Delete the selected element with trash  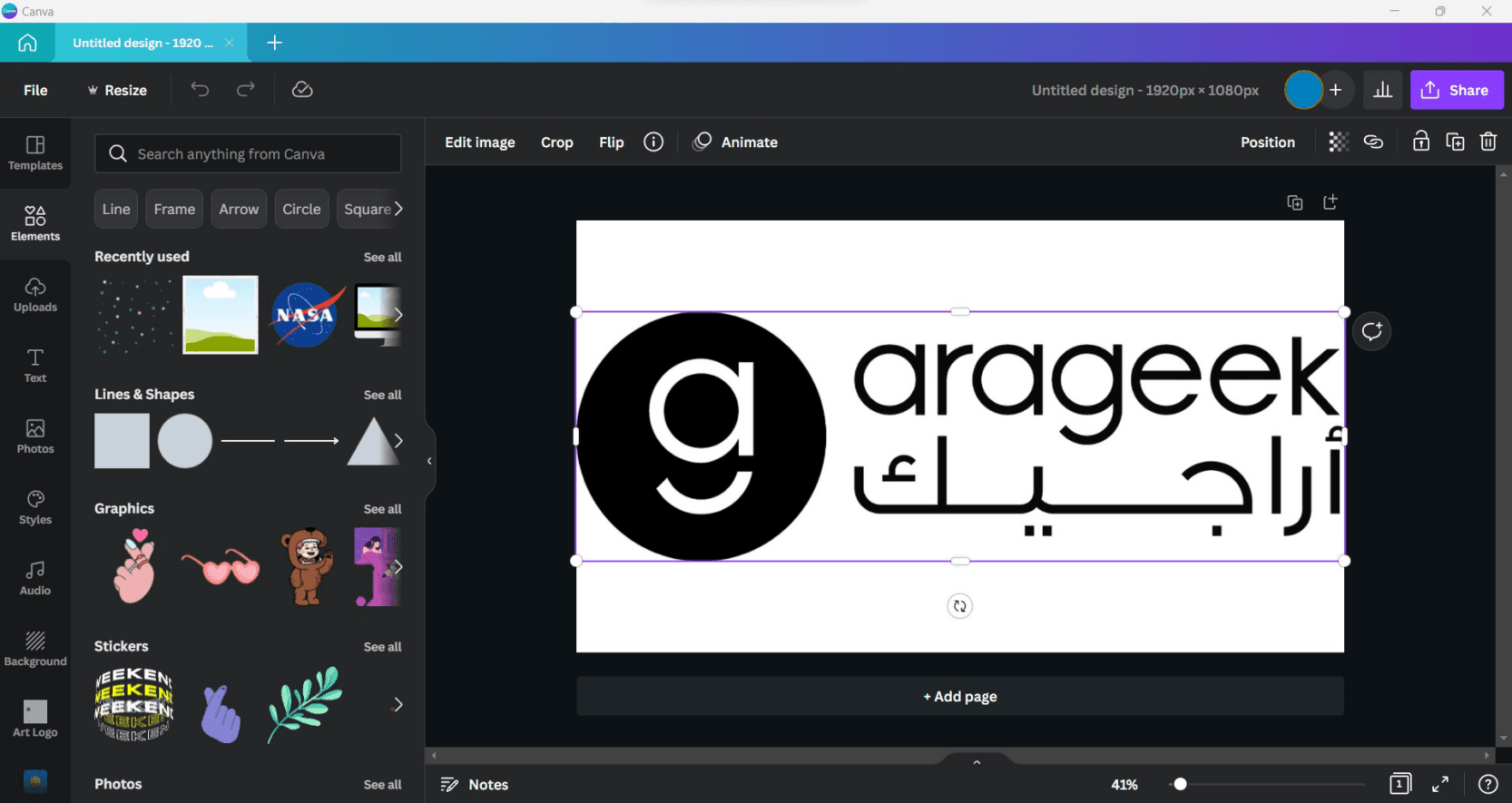tap(1488, 142)
